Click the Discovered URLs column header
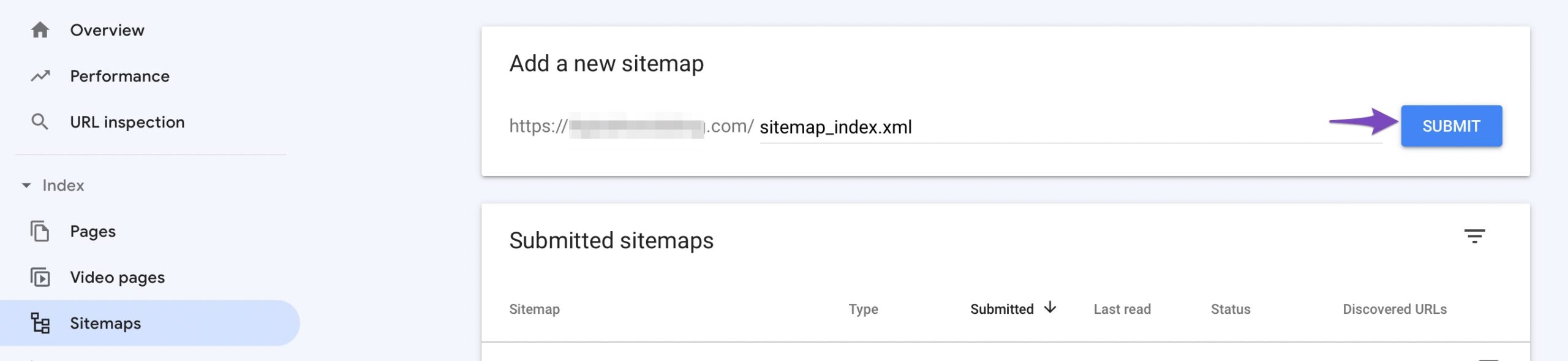This screenshot has width=1568, height=361. 1395,309
